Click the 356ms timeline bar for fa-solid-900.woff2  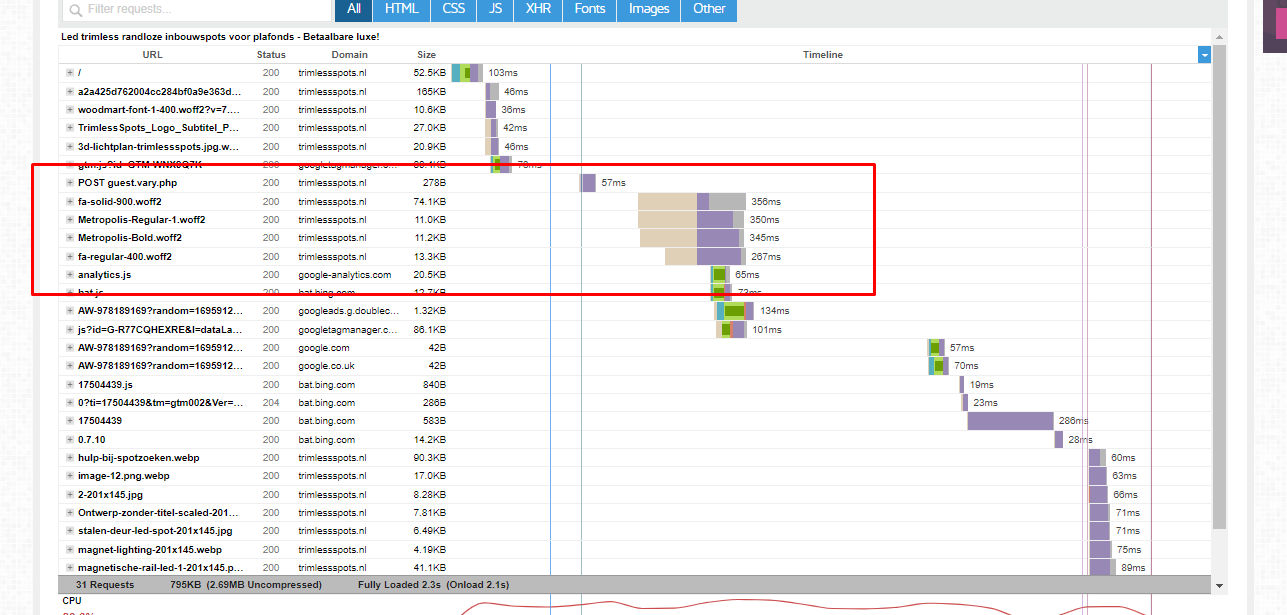[x=692, y=201]
